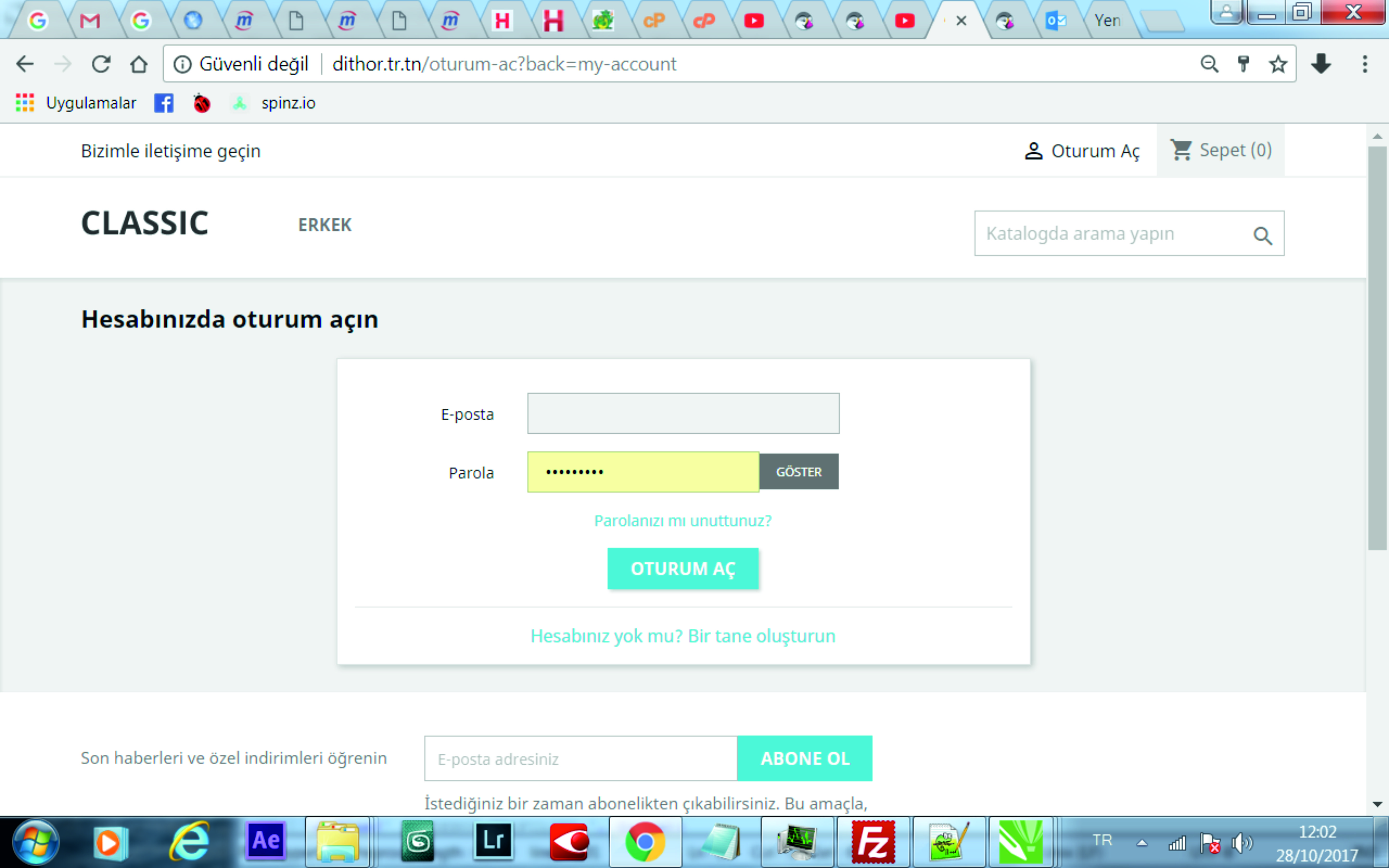Switch to the Gmail tab
This screenshot has width=1389, height=868.
point(90,21)
